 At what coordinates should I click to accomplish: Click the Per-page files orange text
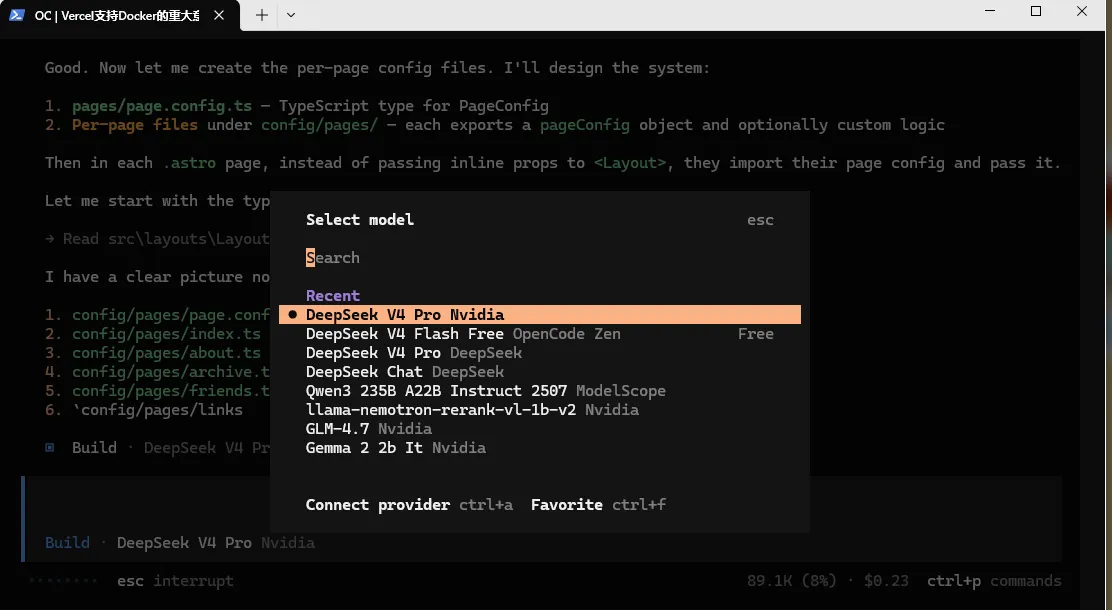[135, 125]
